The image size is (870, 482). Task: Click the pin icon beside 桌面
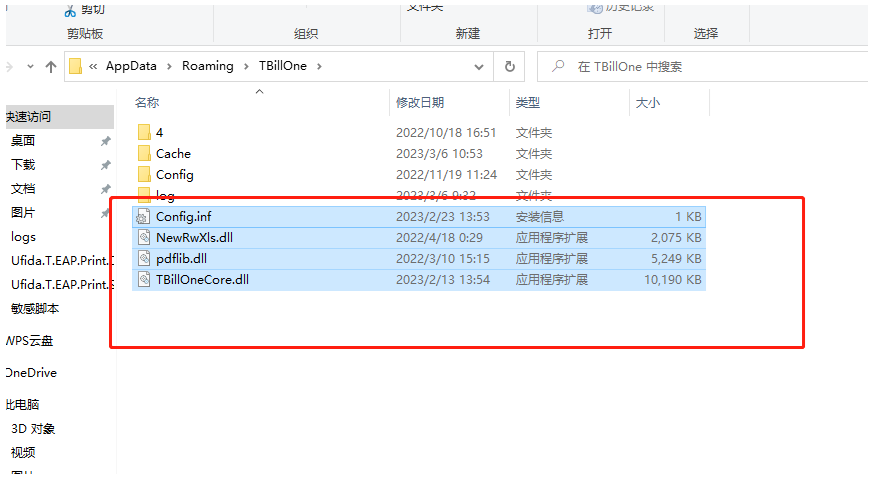tap(105, 141)
